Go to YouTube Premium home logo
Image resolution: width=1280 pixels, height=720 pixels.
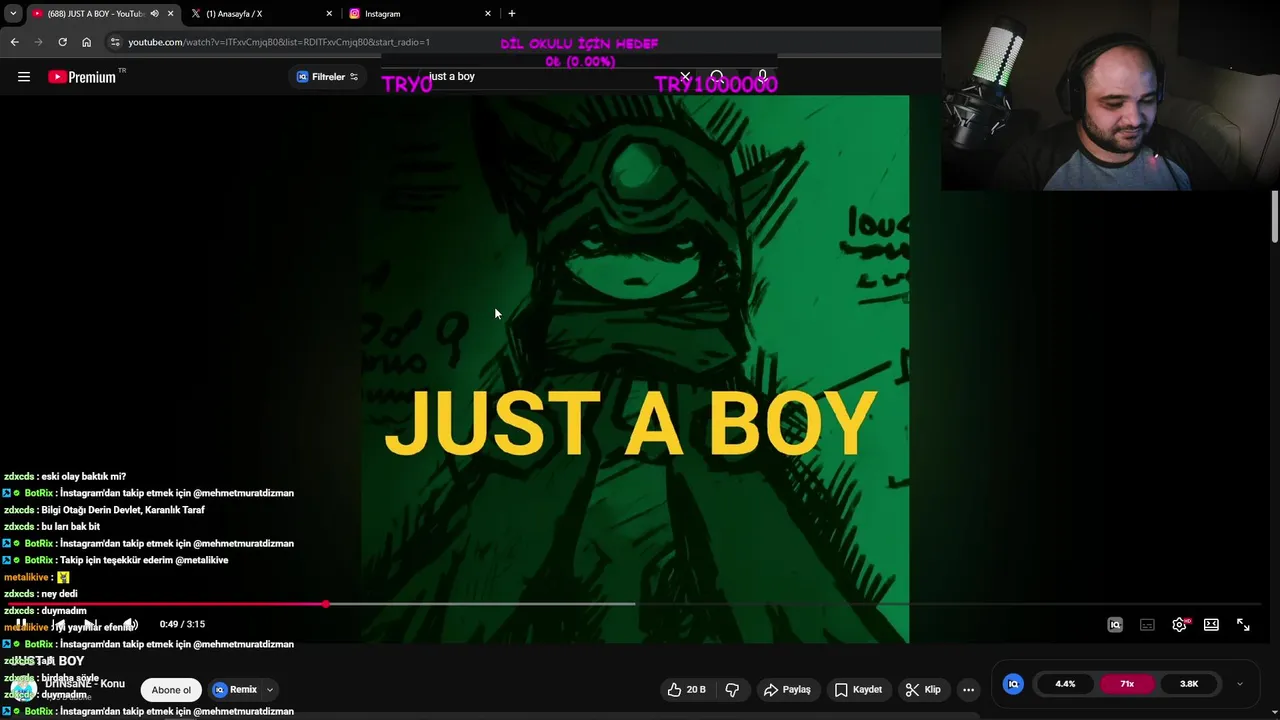click(x=82, y=77)
